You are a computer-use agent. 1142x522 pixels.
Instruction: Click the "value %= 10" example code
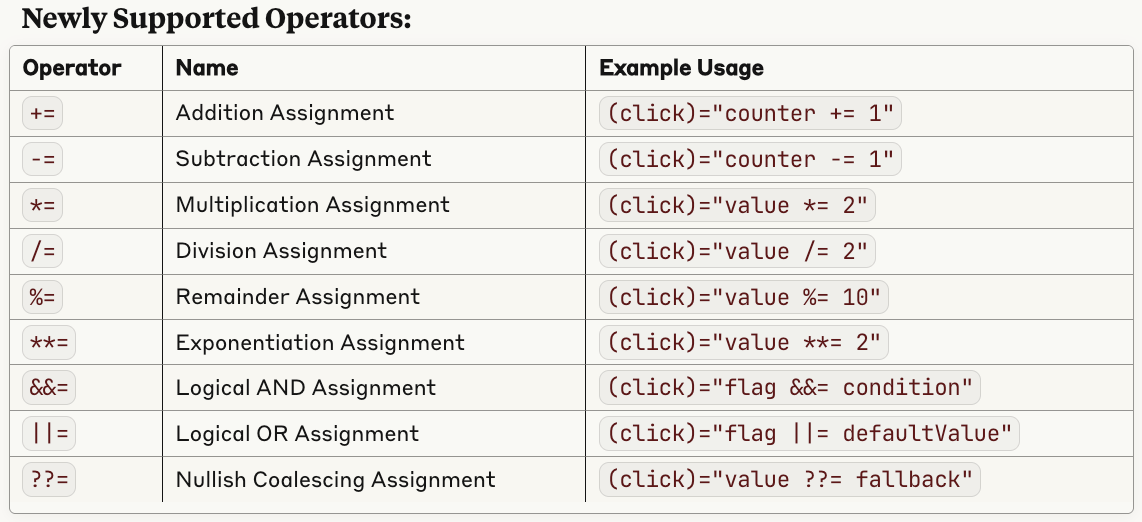[744, 297]
